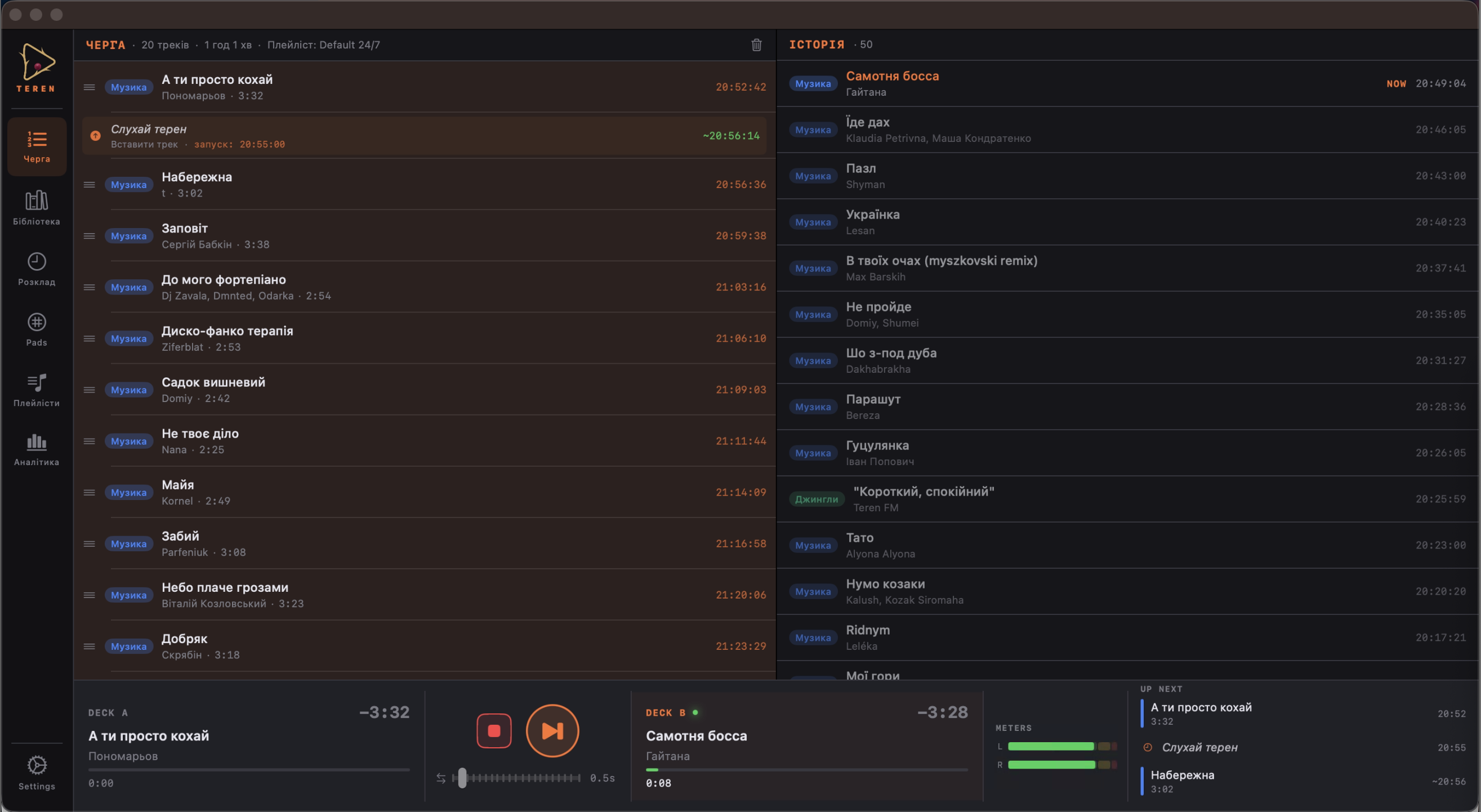Screen dimensions: 1481x812
Task: Click 'Шо з-под дуба' by Dakhabrakha
Action: pos(1127,360)
